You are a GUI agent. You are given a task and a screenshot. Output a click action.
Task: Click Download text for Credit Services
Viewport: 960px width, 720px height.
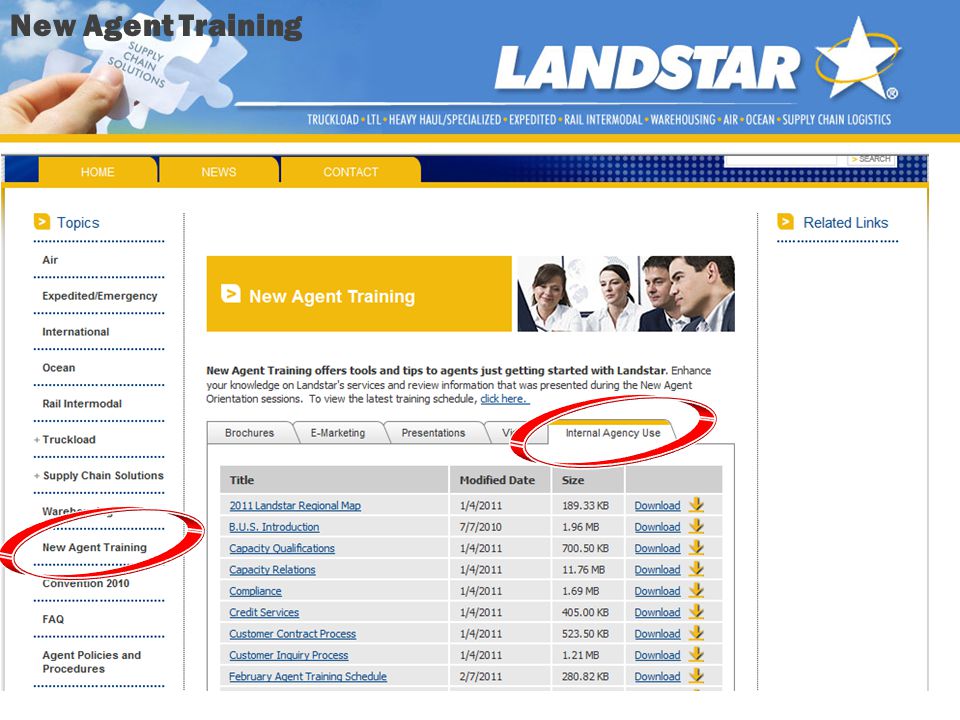click(x=657, y=612)
